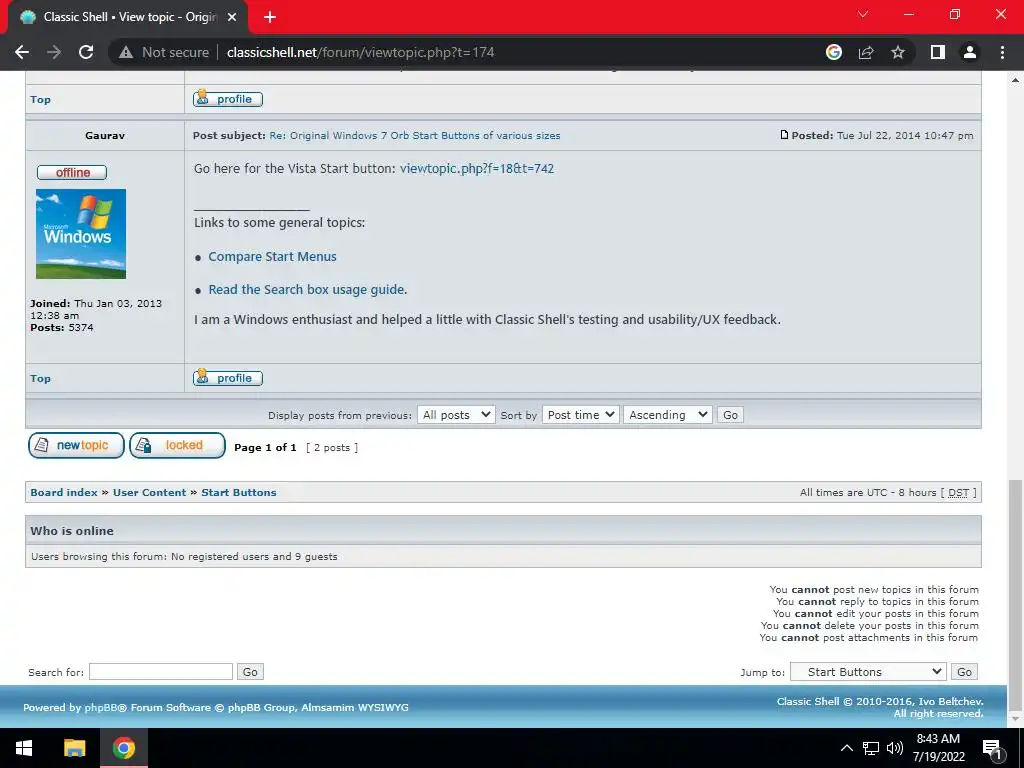
Task: Click the upper profile button
Action: pyautogui.click(x=228, y=99)
